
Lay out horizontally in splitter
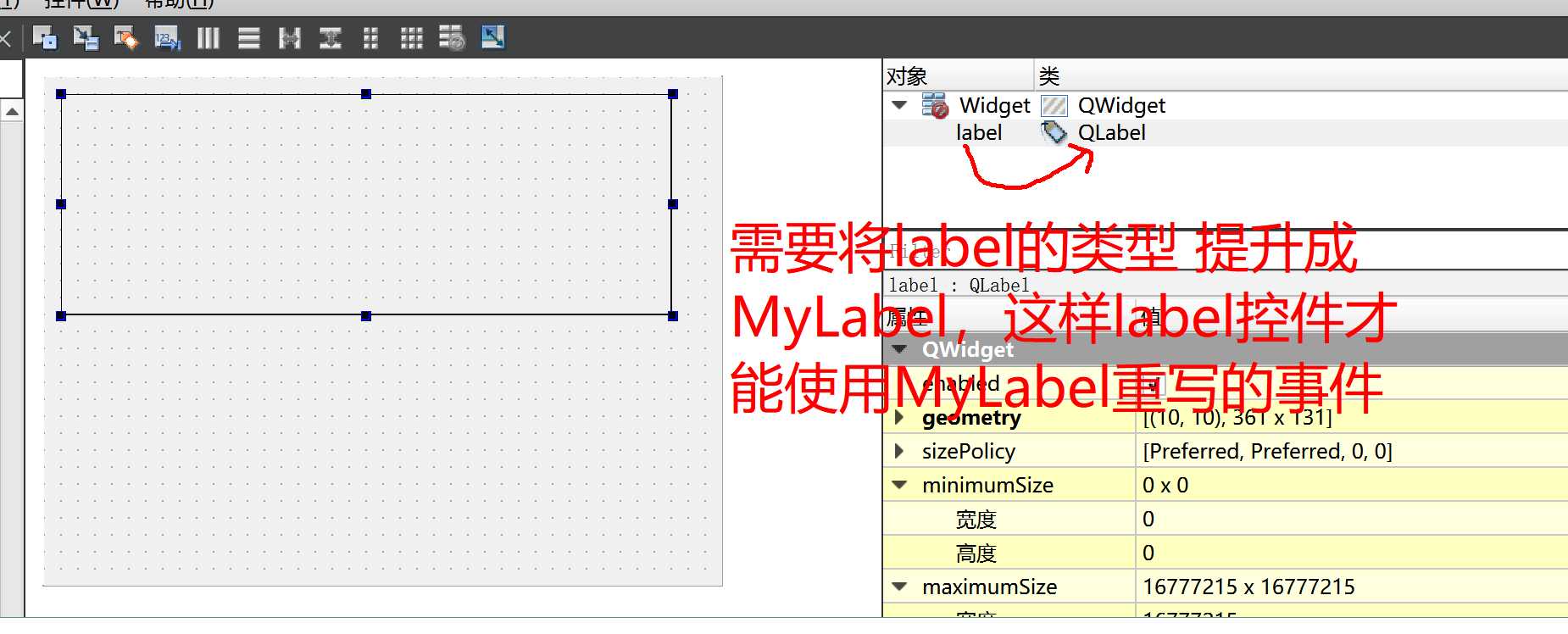289,38
